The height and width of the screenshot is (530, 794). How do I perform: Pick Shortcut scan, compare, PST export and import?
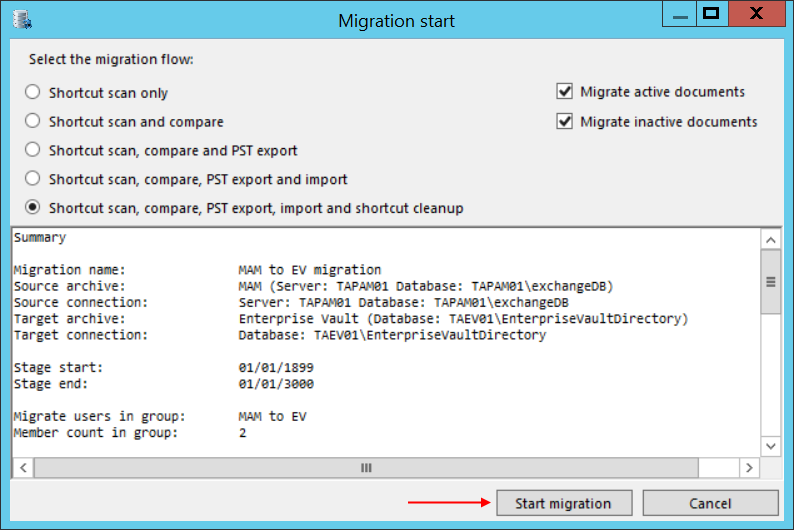33,180
